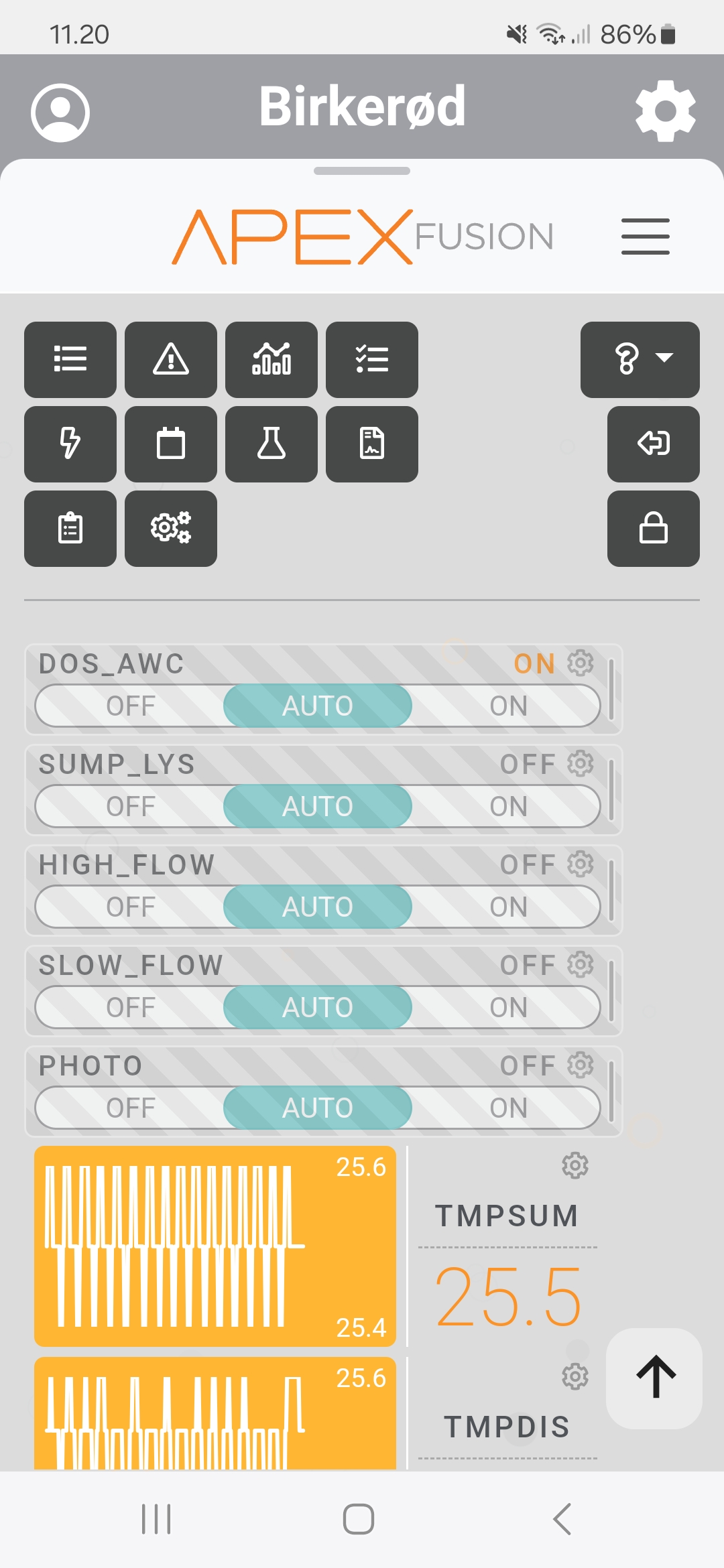The image size is (724, 1568).
Task: Open the Apex Fusion hamburger menu
Action: (x=645, y=237)
